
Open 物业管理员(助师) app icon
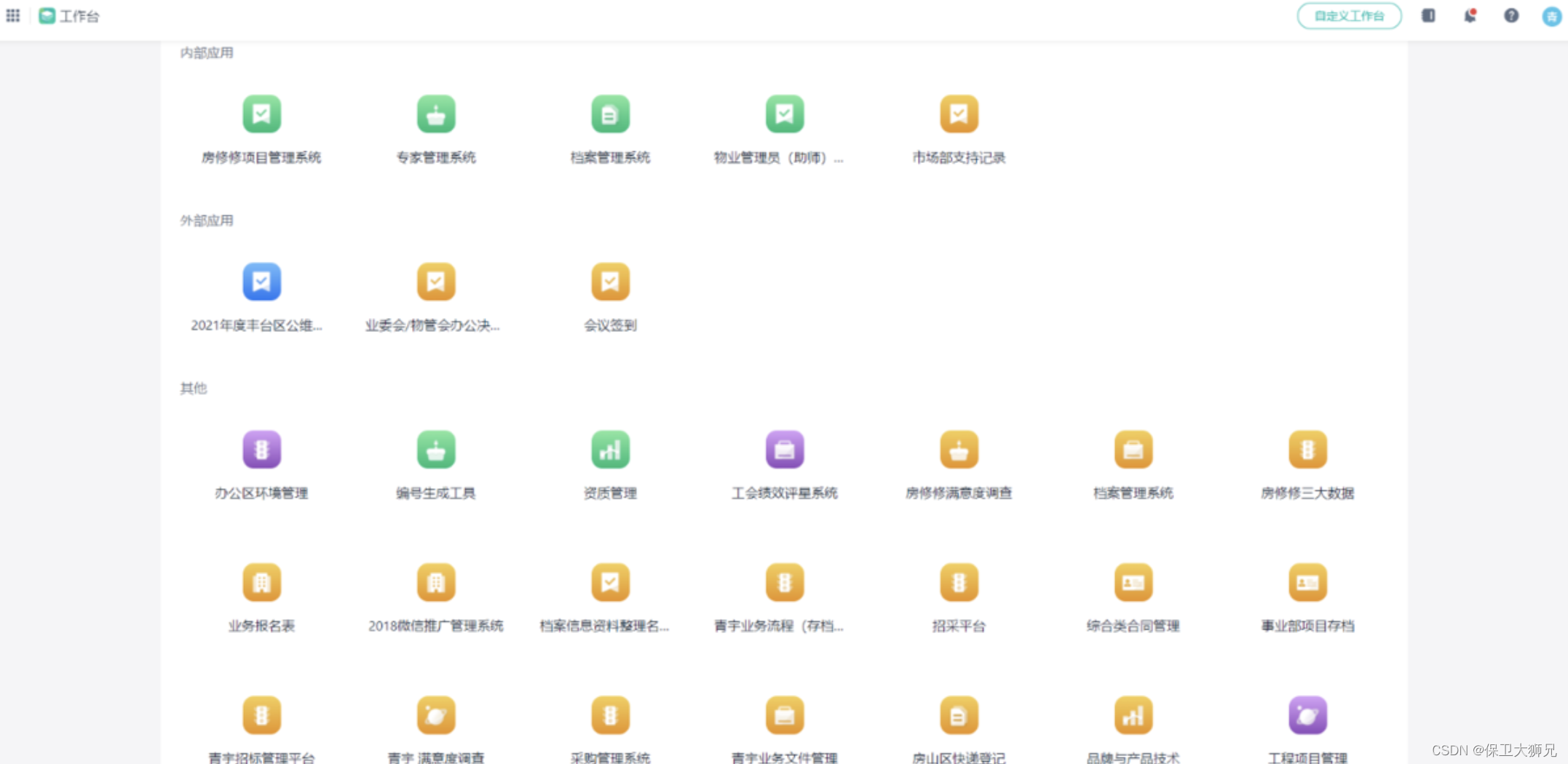tap(785, 114)
